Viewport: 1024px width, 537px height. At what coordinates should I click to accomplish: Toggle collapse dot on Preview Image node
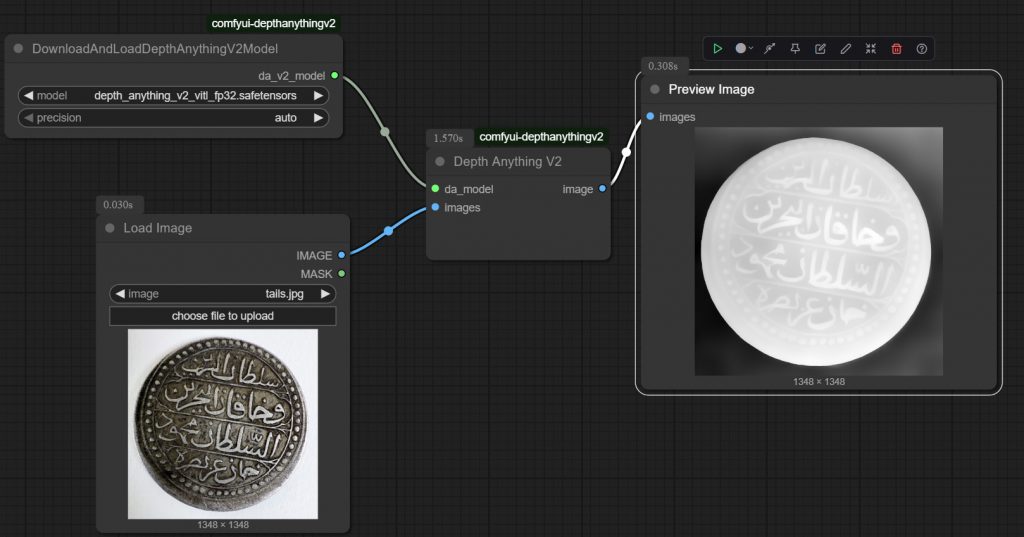[655, 89]
